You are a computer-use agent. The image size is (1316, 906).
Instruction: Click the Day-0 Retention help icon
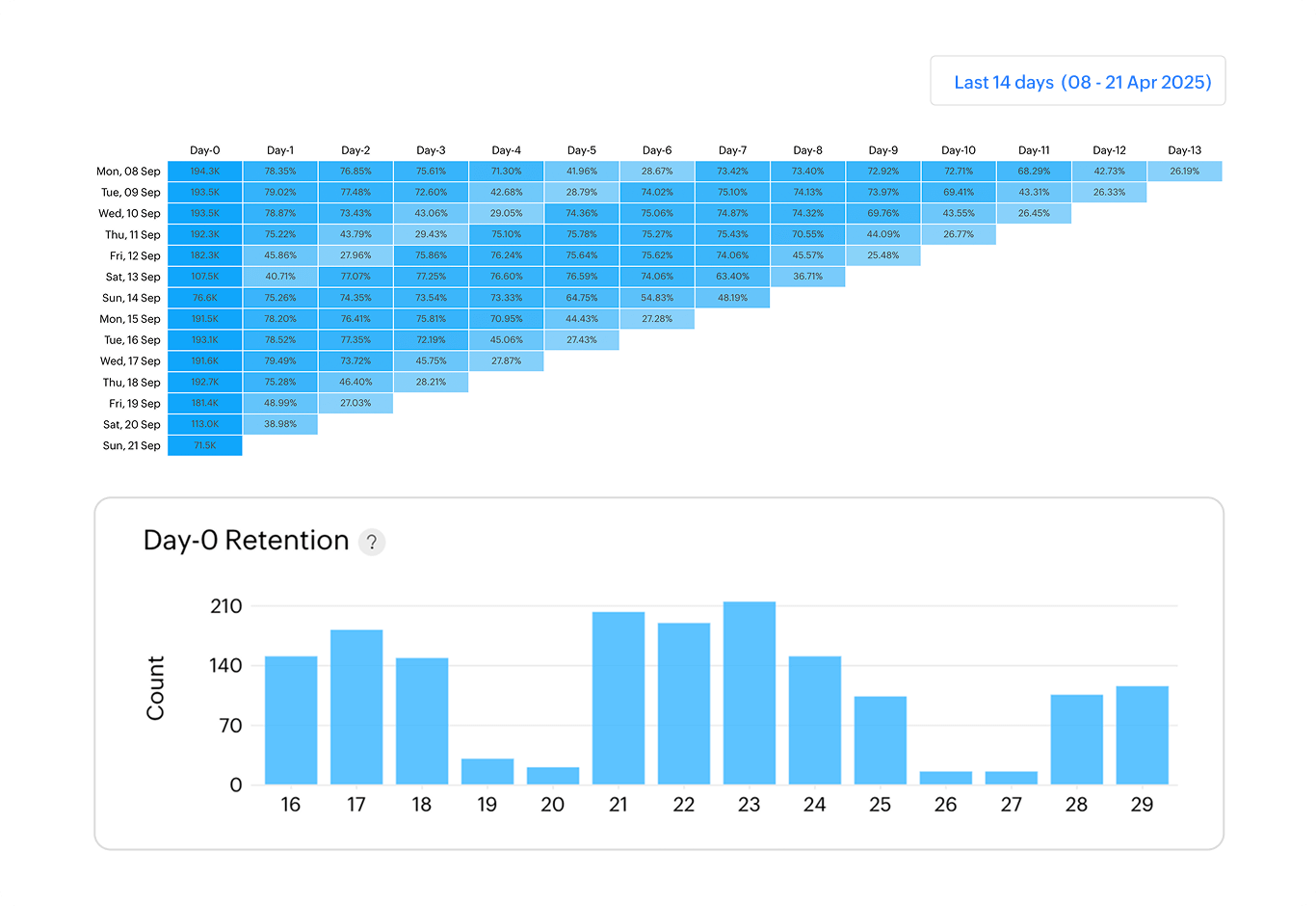coord(373,542)
